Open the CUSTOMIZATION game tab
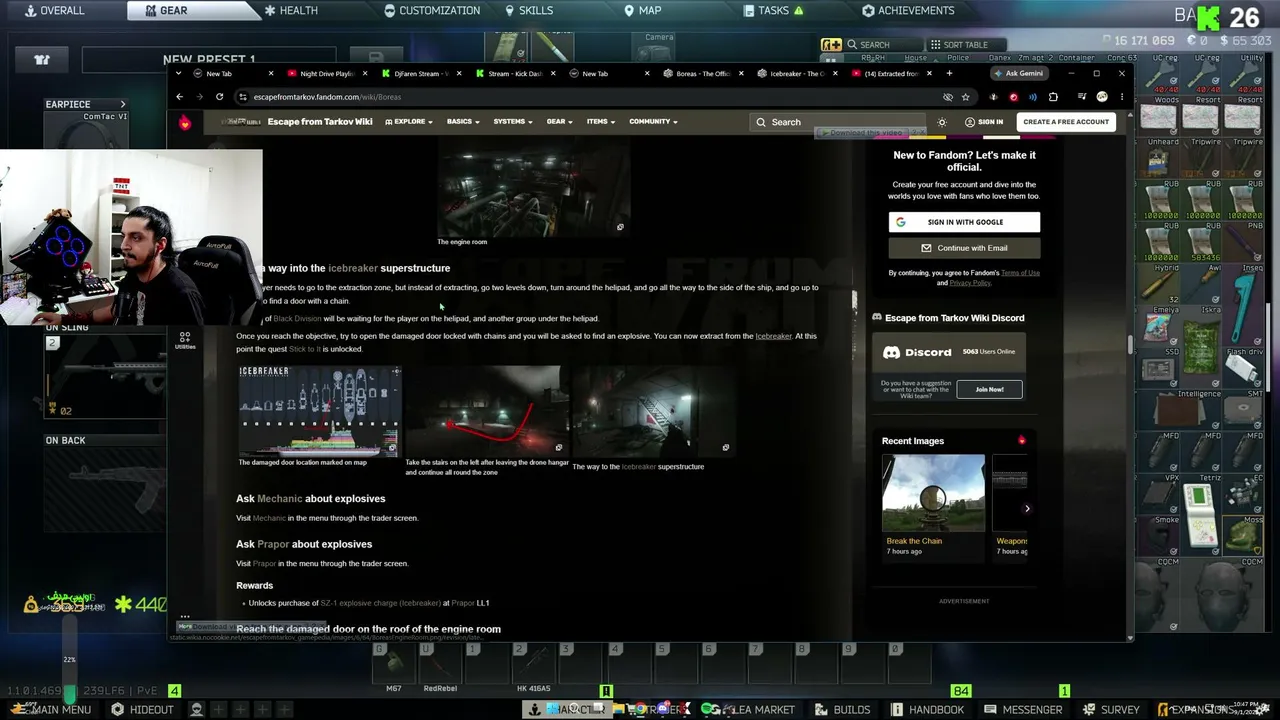This screenshot has width=1280, height=720. point(432,10)
